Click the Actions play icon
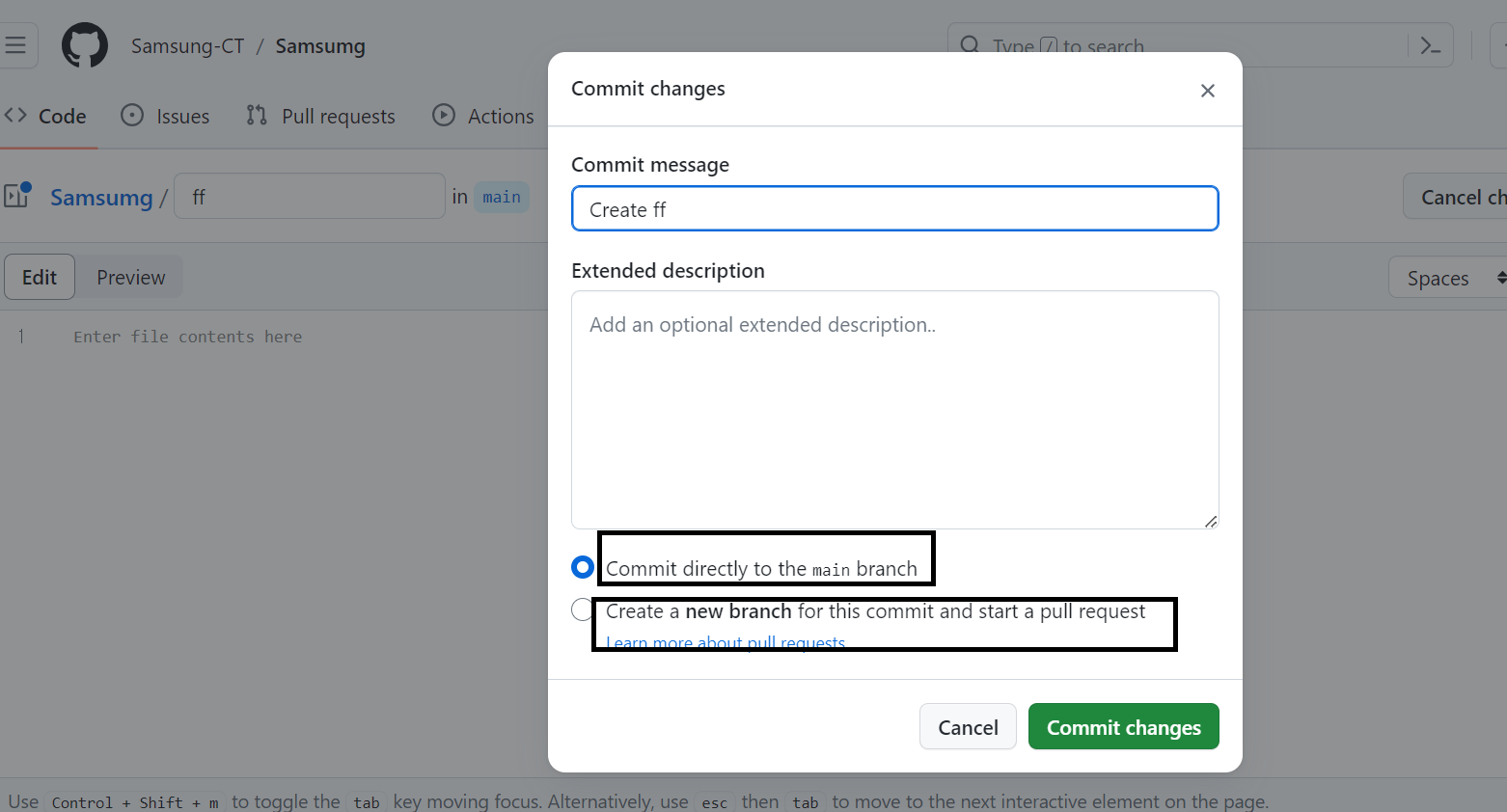 tap(444, 115)
